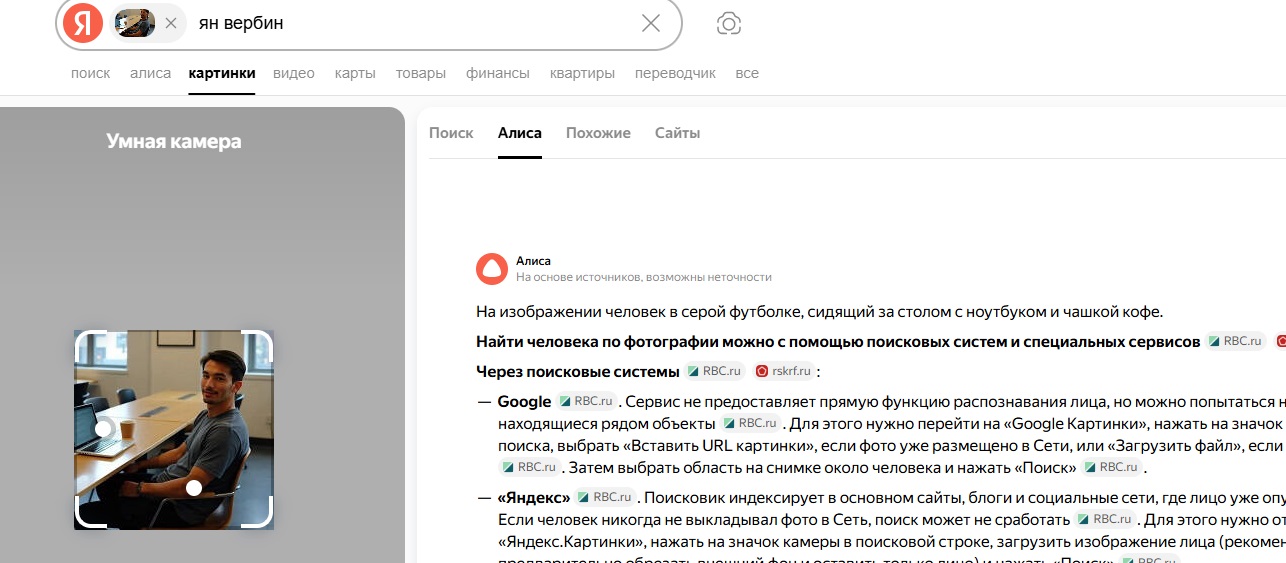This screenshot has width=1286, height=563.
Task: Go to the карты section
Action: pos(355,73)
